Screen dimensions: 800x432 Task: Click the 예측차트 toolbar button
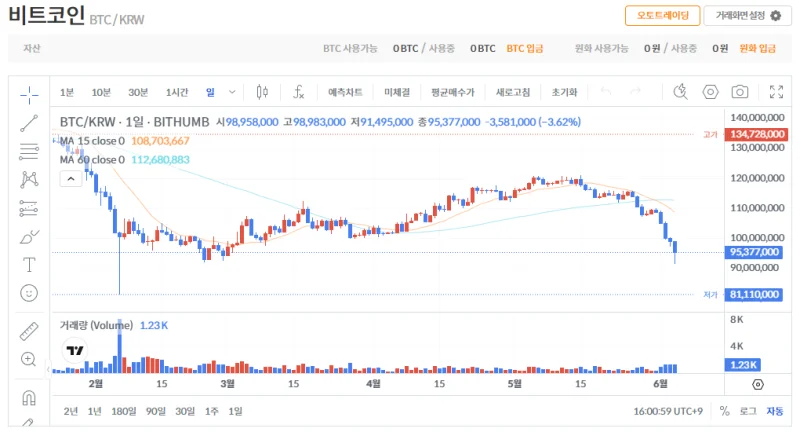[x=345, y=92]
